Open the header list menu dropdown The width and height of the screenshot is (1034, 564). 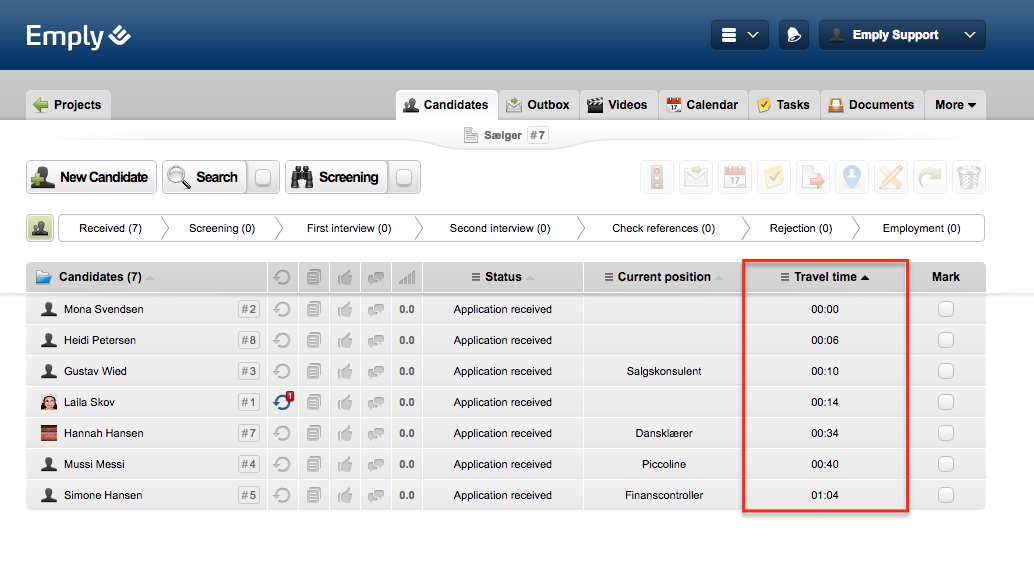click(x=740, y=35)
